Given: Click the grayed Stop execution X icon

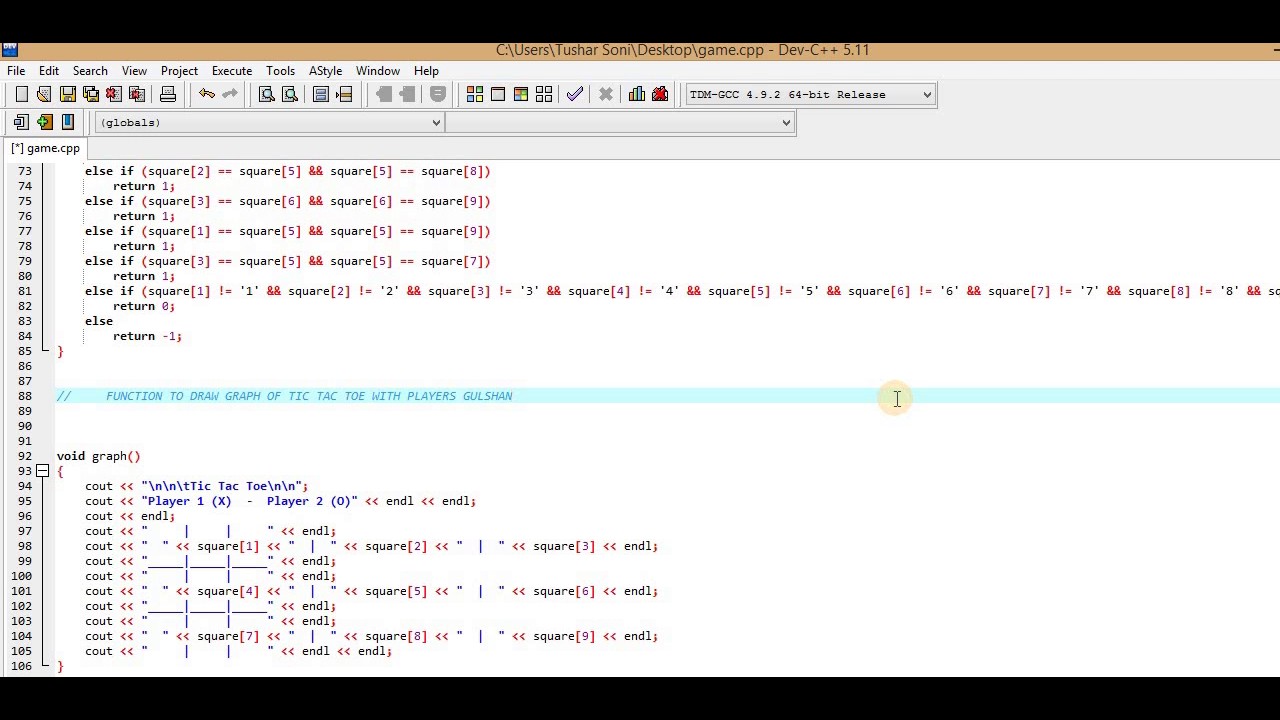Looking at the screenshot, I should 606,94.
